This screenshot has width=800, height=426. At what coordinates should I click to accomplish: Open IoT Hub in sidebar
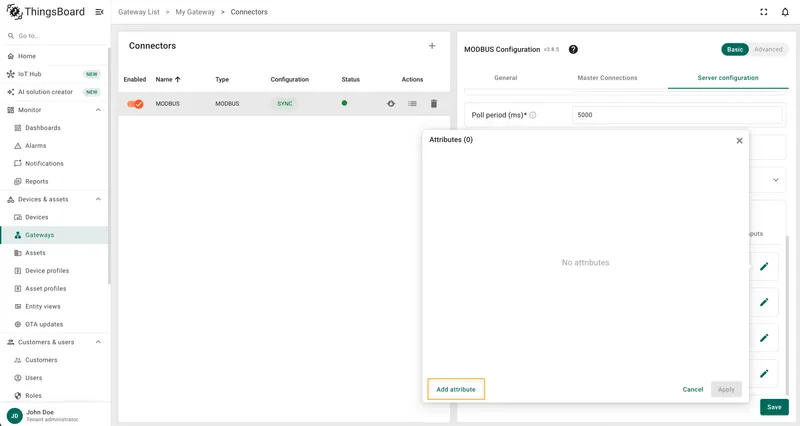[54, 74]
